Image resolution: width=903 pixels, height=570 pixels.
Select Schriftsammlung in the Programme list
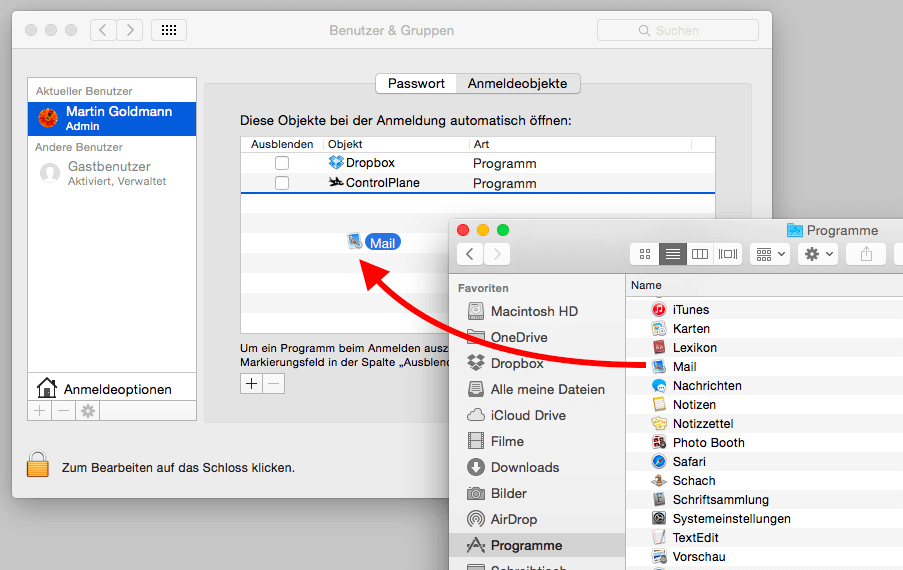[x=764, y=500]
